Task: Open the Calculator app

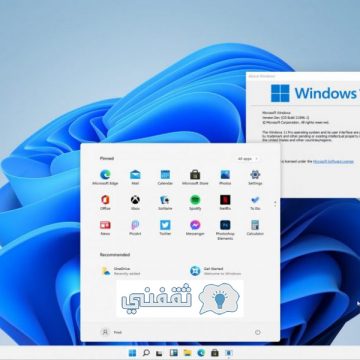Action: tap(255, 228)
